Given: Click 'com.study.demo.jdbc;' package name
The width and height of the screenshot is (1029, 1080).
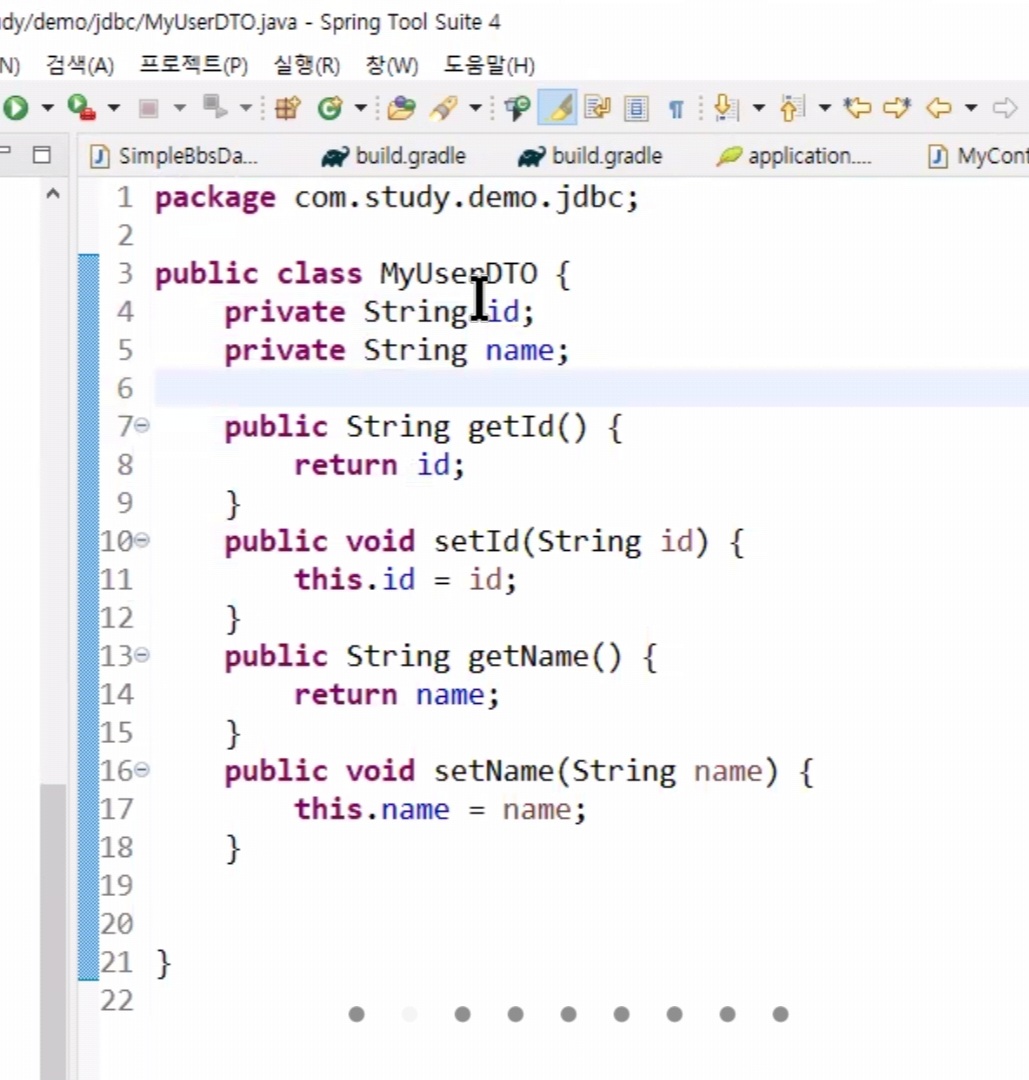Looking at the screenshot, I should pos(467,198).
